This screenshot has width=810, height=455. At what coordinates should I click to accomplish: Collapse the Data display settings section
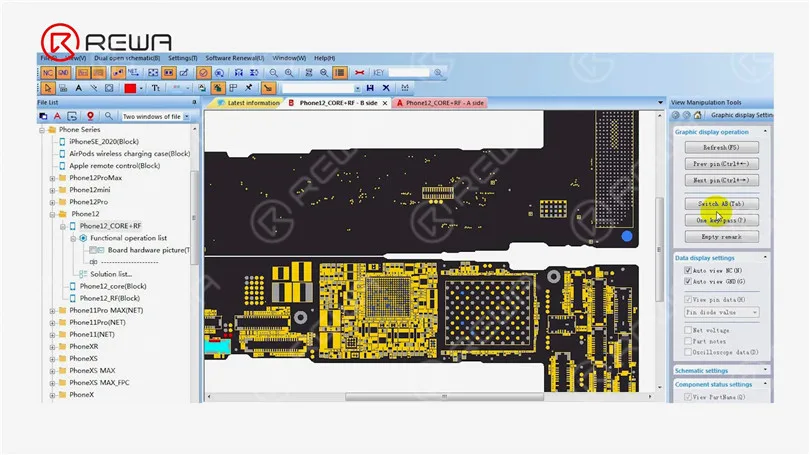766,257
